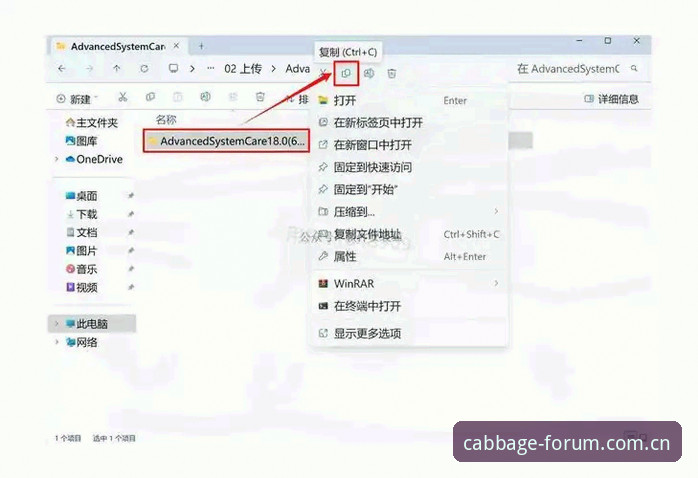The image size is (698, 478).
Task: Choose 固定到快速访问
Action: pos(409,167)
